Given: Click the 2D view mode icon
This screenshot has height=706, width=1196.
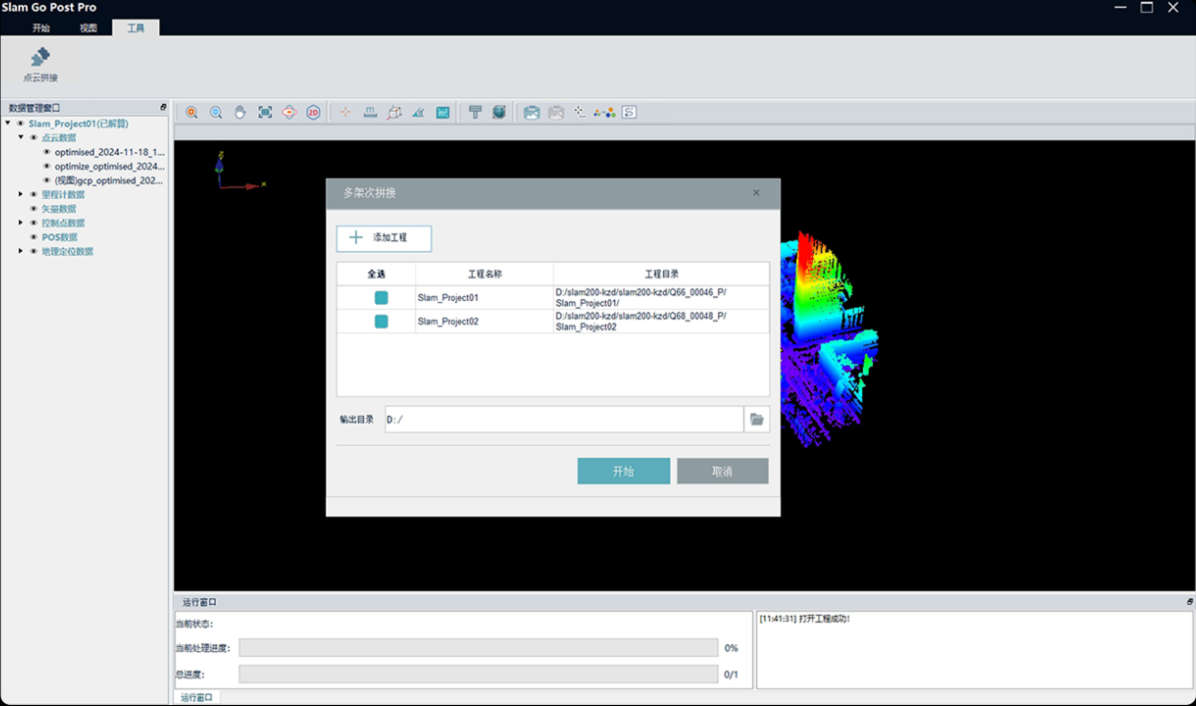Looking at the screenshot, I should coord(313,113).
